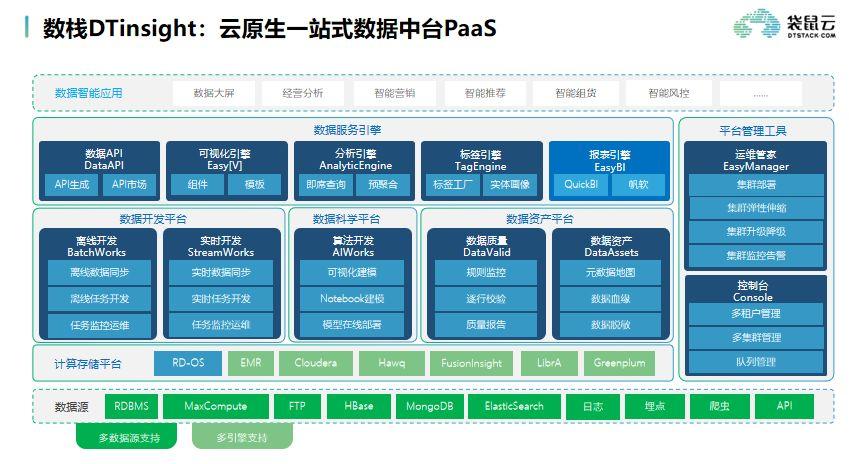The height and width of the screenshot is (464, 849).
Task: Click the 爬虫 data source box
Action: (x=720, y=406)
